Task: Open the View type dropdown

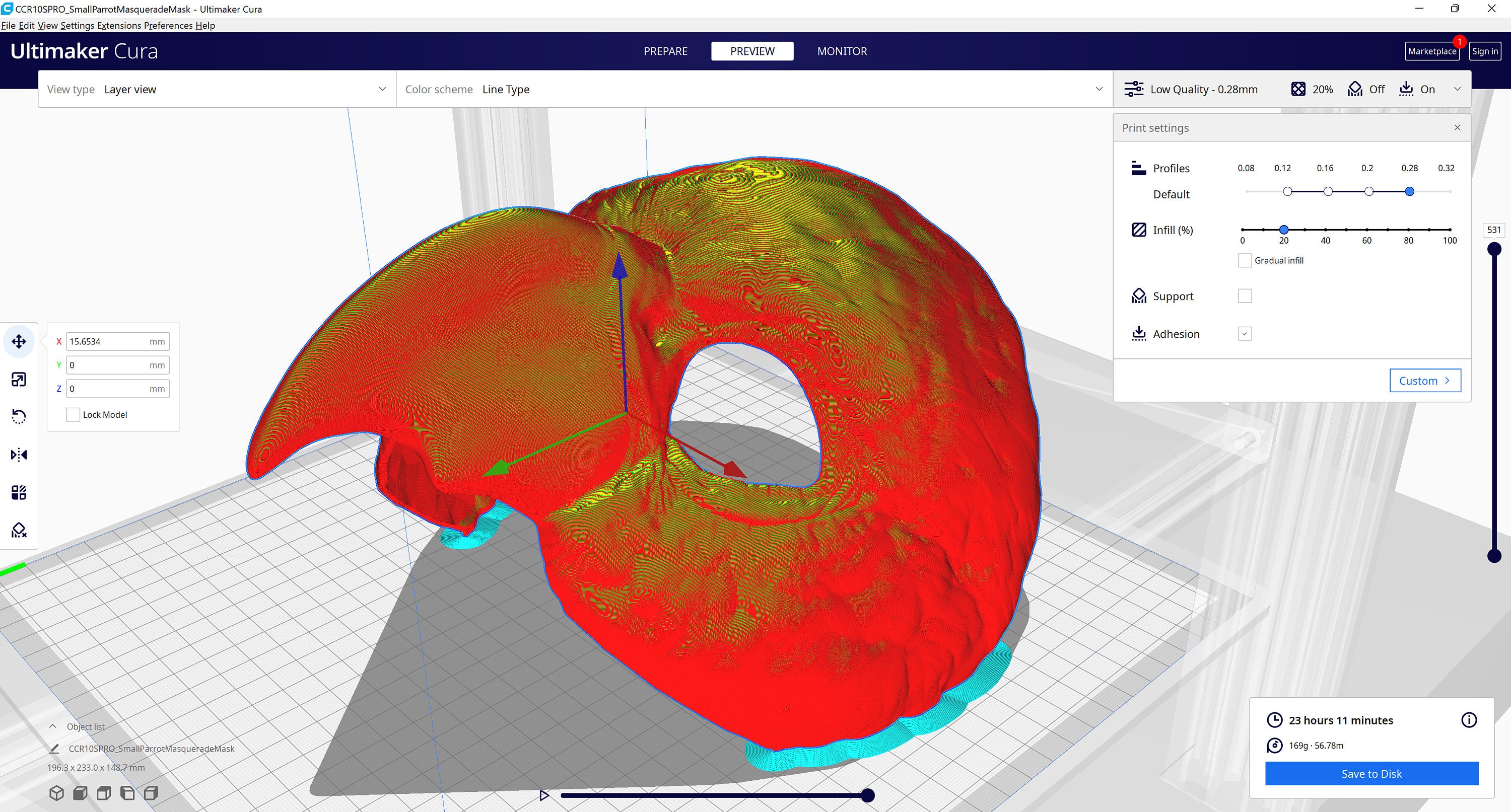Action: (x=382, y=89)
